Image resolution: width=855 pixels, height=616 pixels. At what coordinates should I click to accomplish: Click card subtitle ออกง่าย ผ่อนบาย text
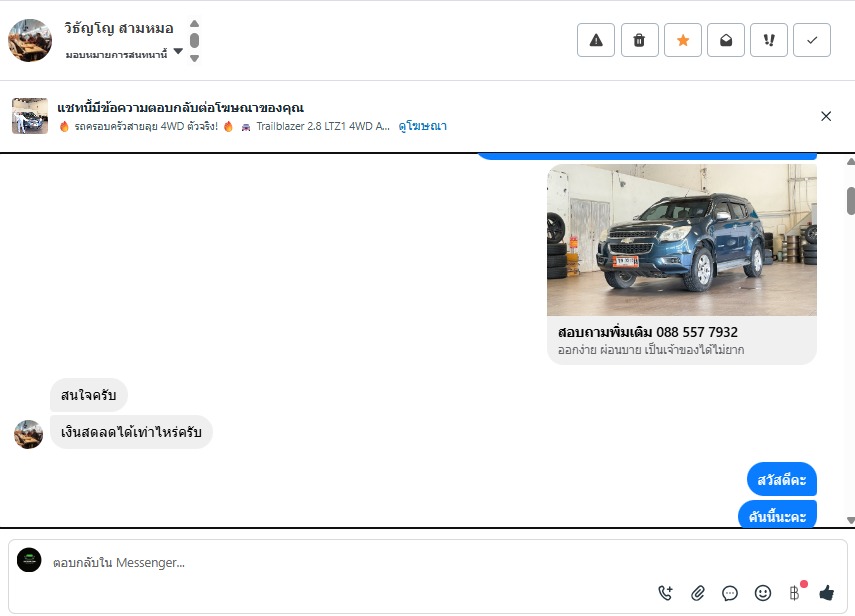click(x=651, y=349)
